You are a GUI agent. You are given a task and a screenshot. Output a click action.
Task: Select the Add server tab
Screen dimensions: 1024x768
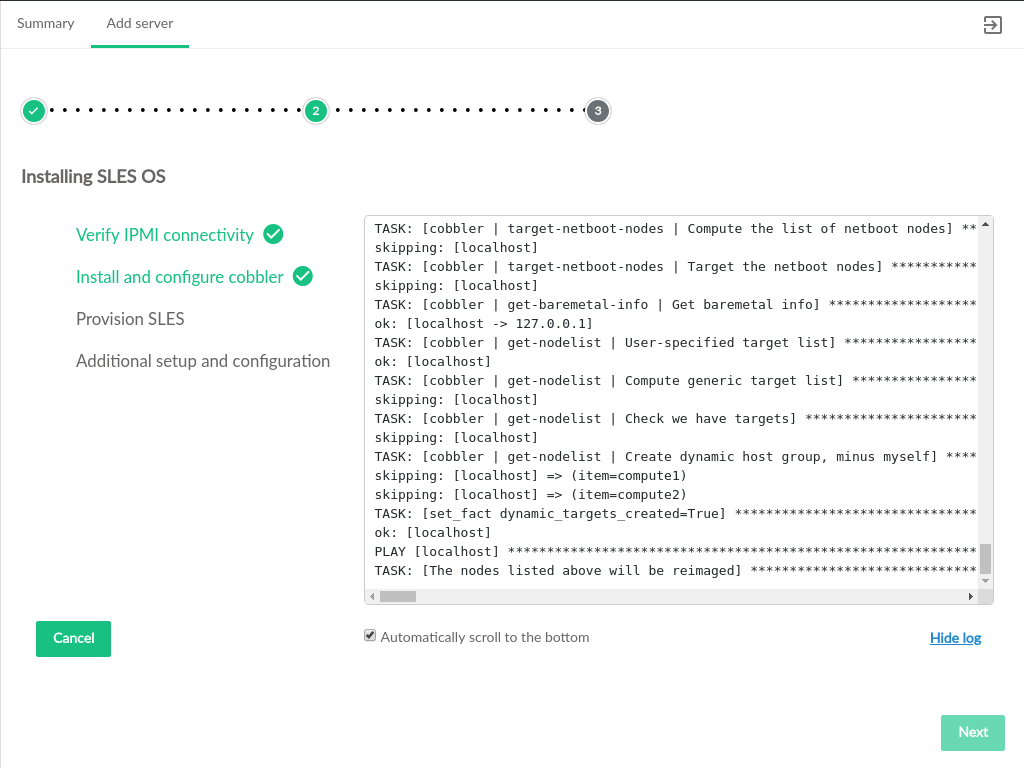140,23
